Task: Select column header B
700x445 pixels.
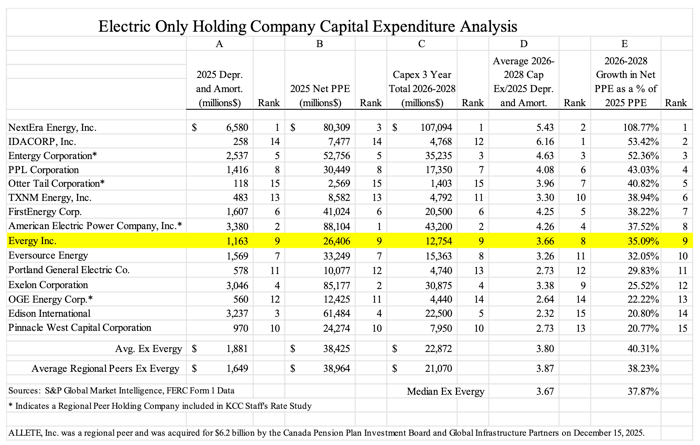Action: pos(320,44)
